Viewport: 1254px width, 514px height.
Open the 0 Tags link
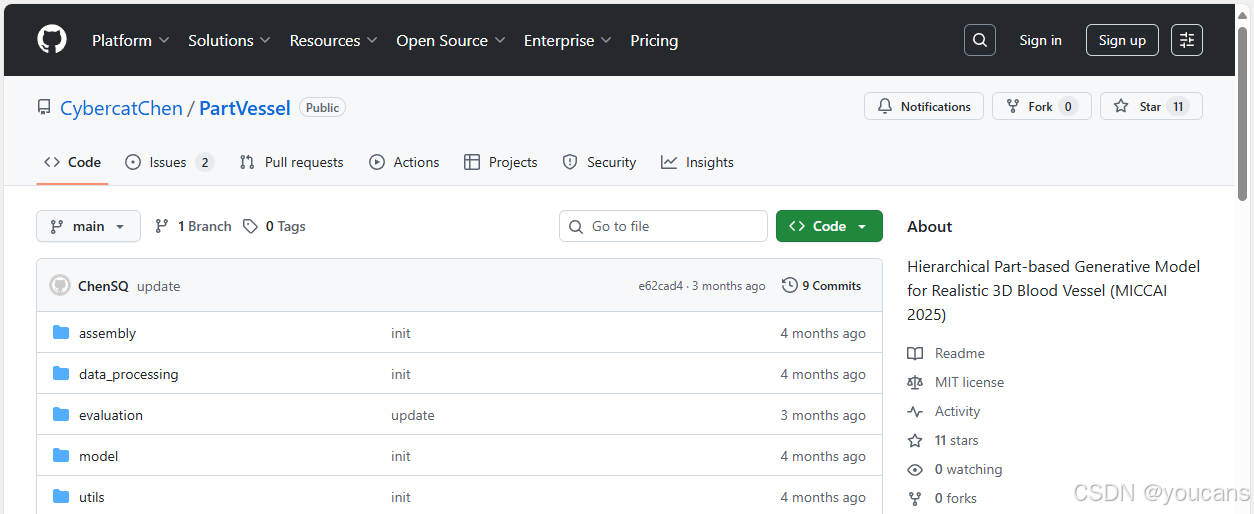274,226
